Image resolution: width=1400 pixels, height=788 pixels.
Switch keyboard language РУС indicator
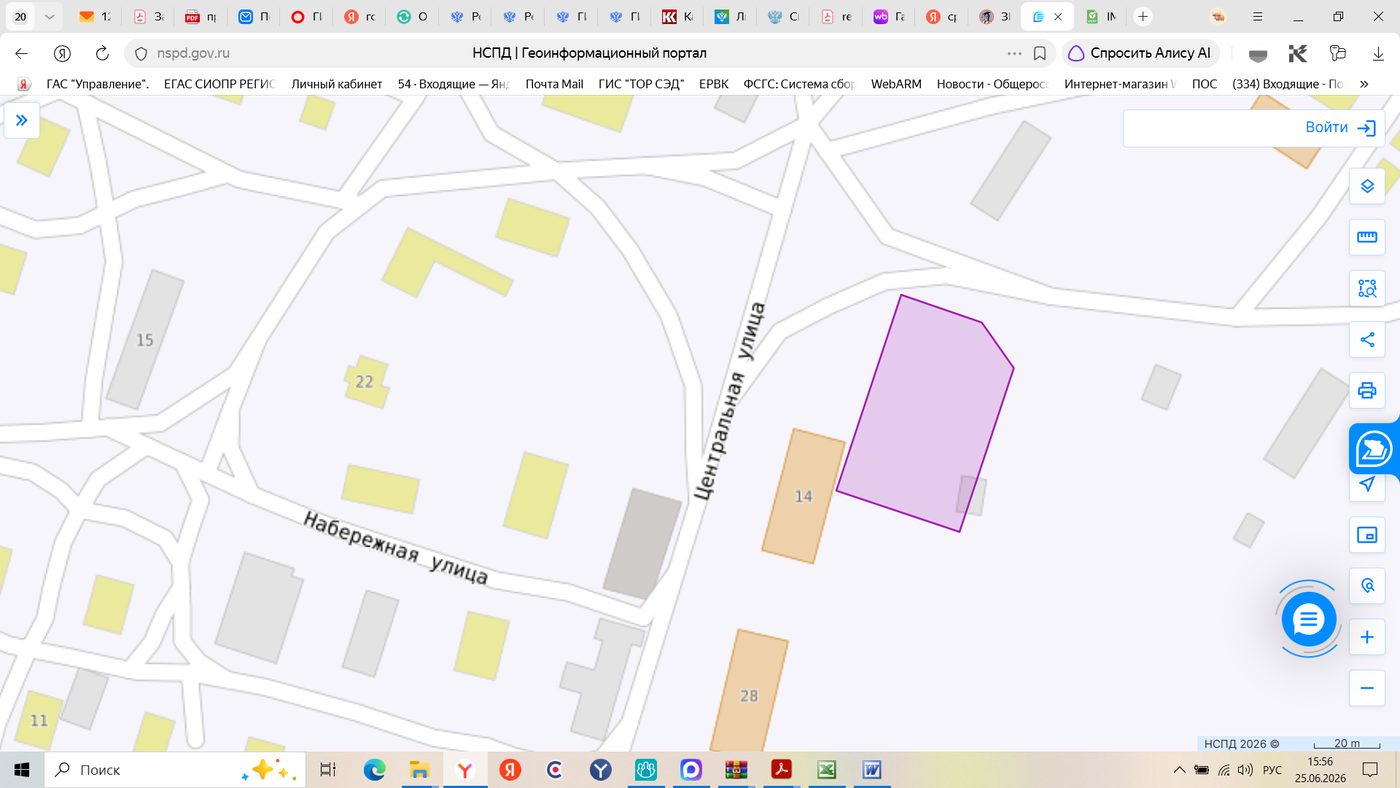click(x=1272, y=770)
